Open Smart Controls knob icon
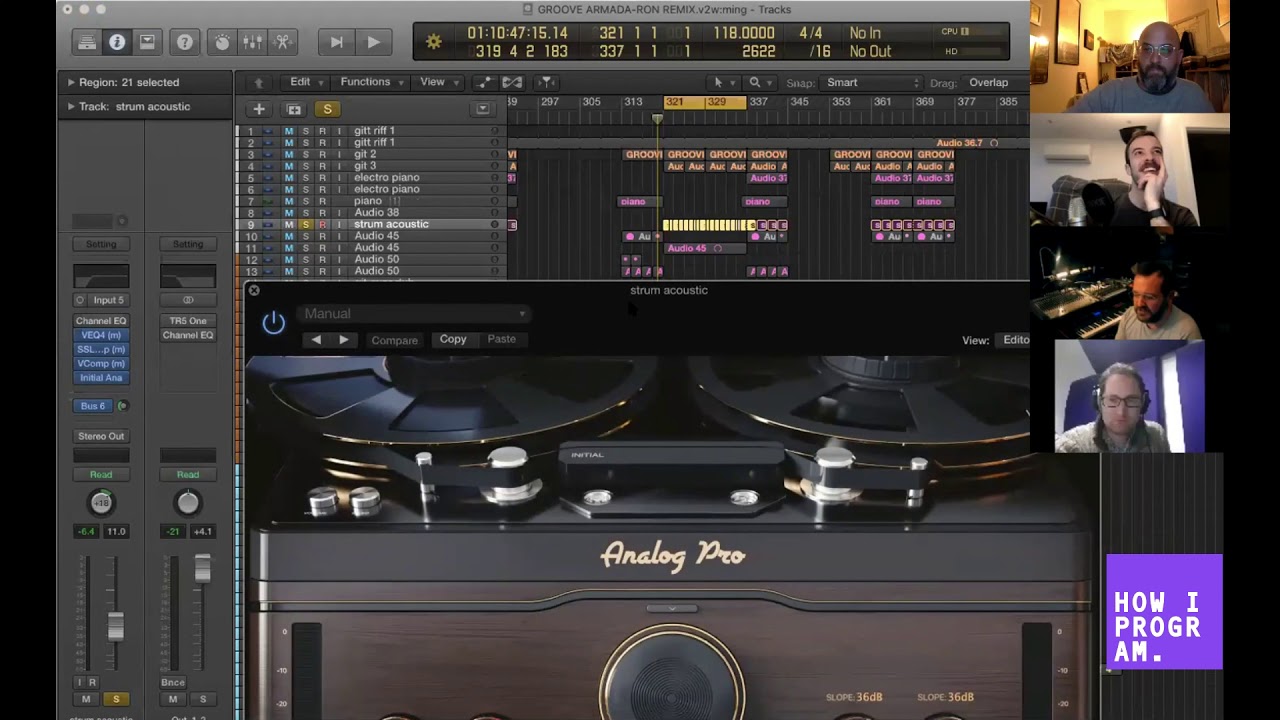Screen dimensions: 1280x720 click(222, 42)
